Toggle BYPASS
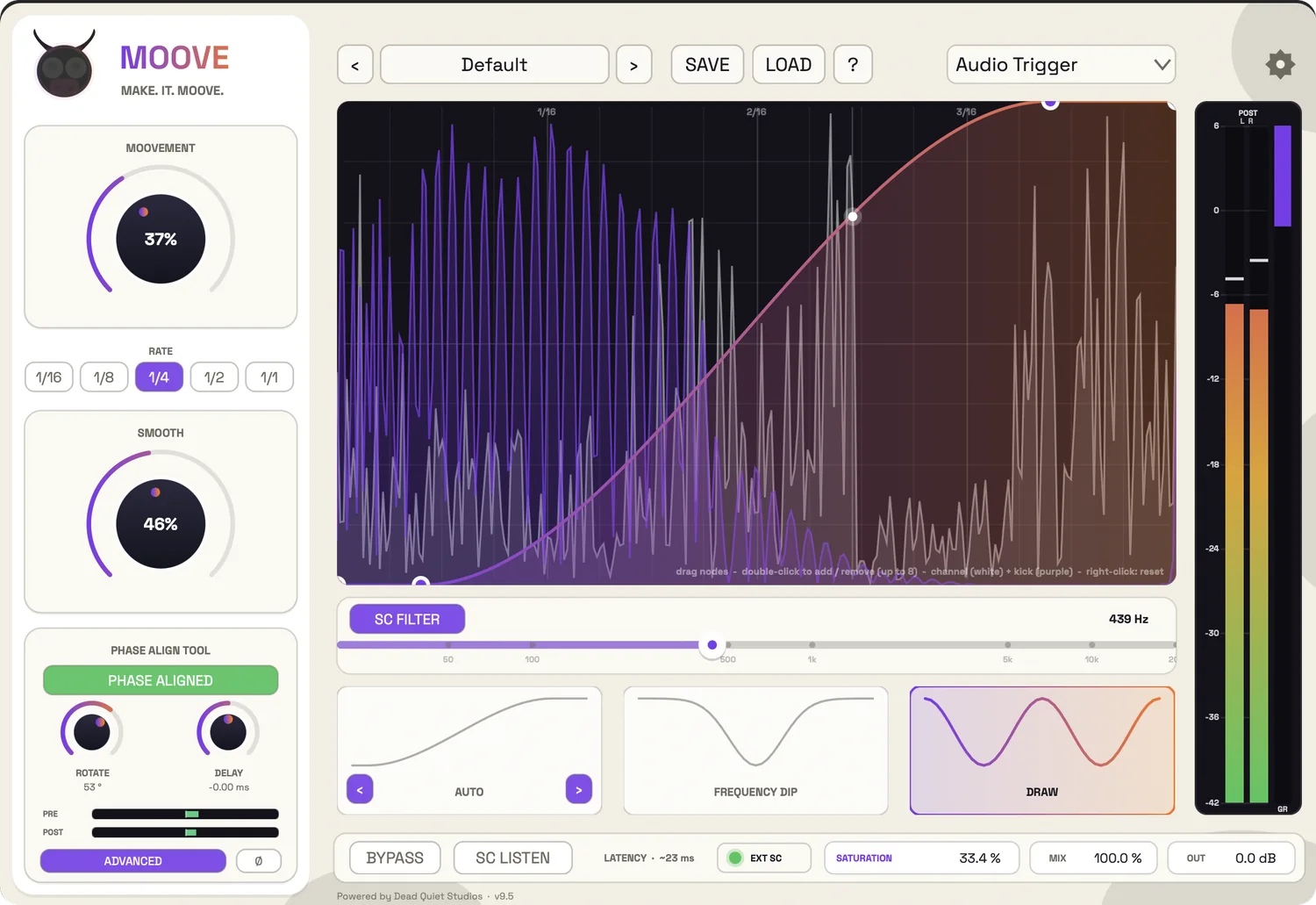 click(x=395, y=858)
